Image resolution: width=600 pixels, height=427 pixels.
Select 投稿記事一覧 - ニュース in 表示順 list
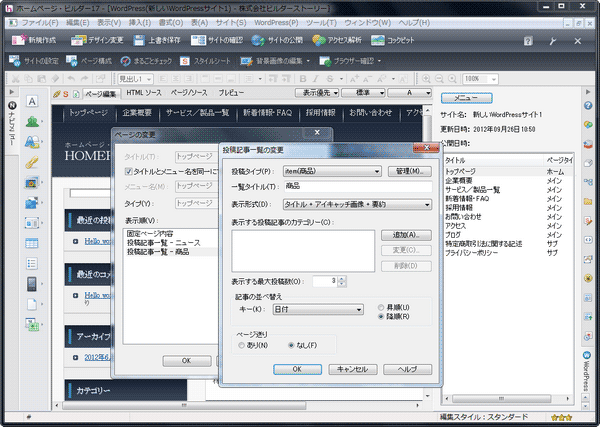point(164,243)
